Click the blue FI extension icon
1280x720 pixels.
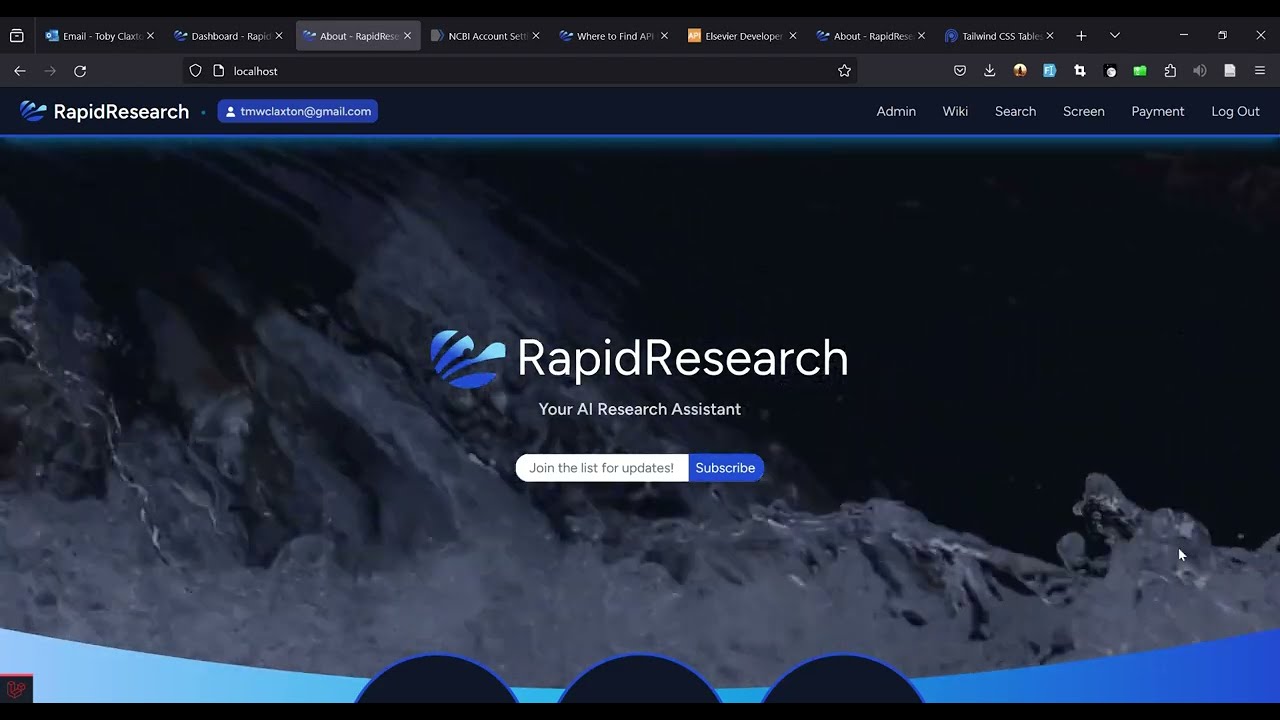coord(1049,71)
